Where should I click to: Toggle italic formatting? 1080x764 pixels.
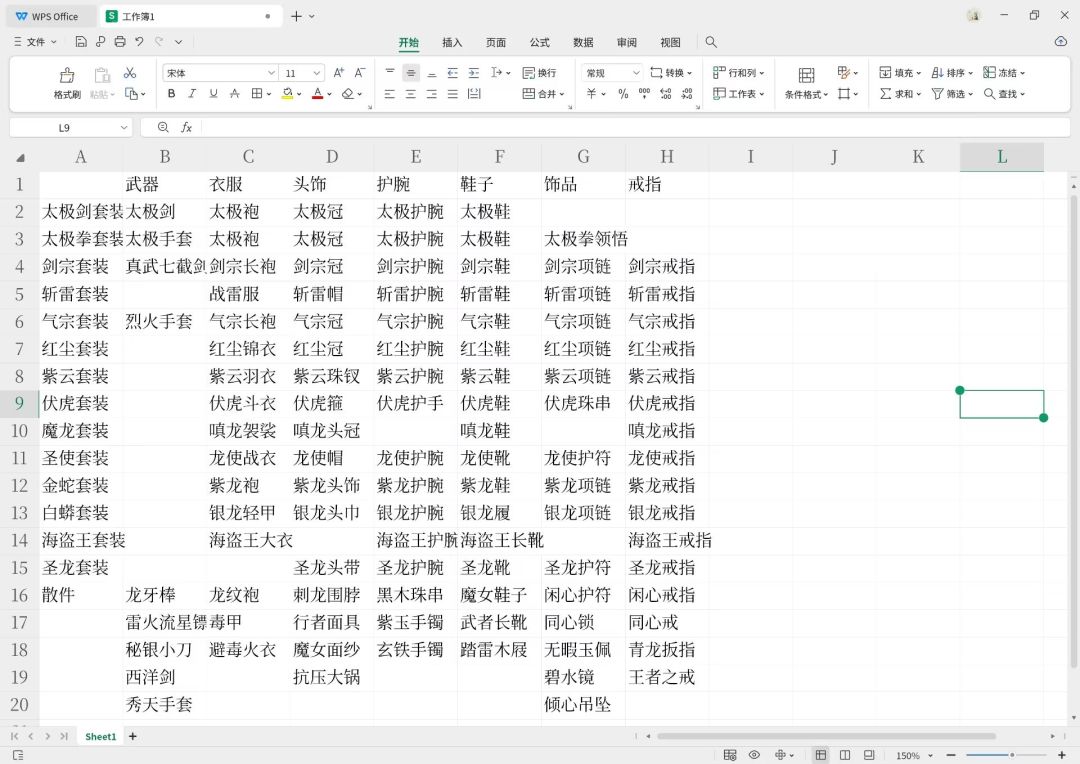click(x=192, y=94)
